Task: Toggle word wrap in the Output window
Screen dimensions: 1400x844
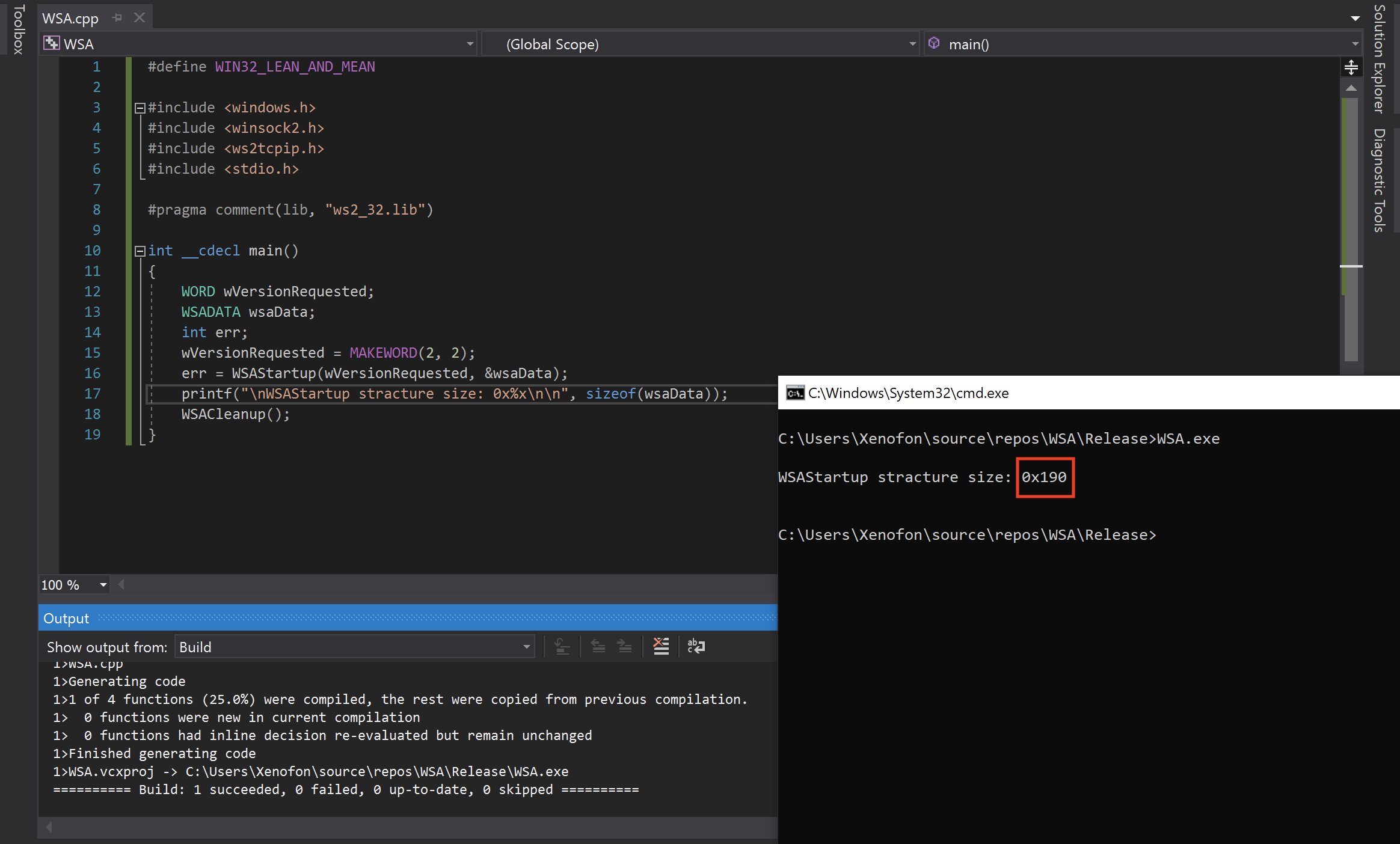Action: click(x=695, y=646)
